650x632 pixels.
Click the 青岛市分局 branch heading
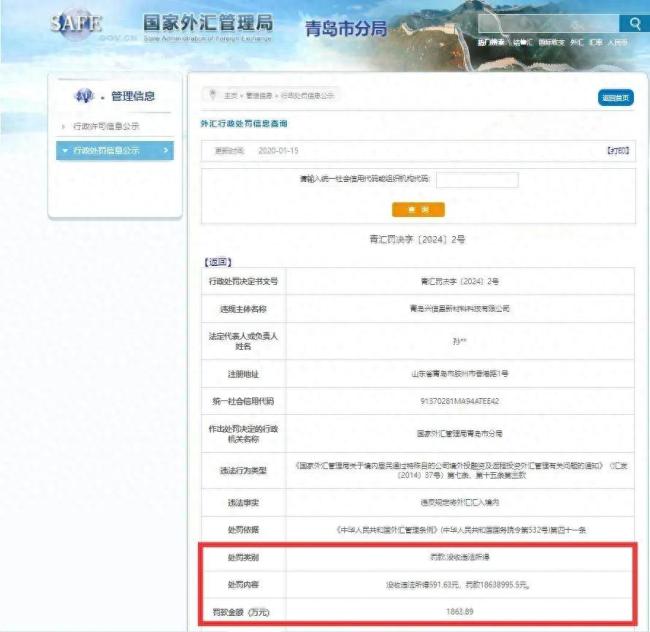pyautogui.click(x=345, y=28)
